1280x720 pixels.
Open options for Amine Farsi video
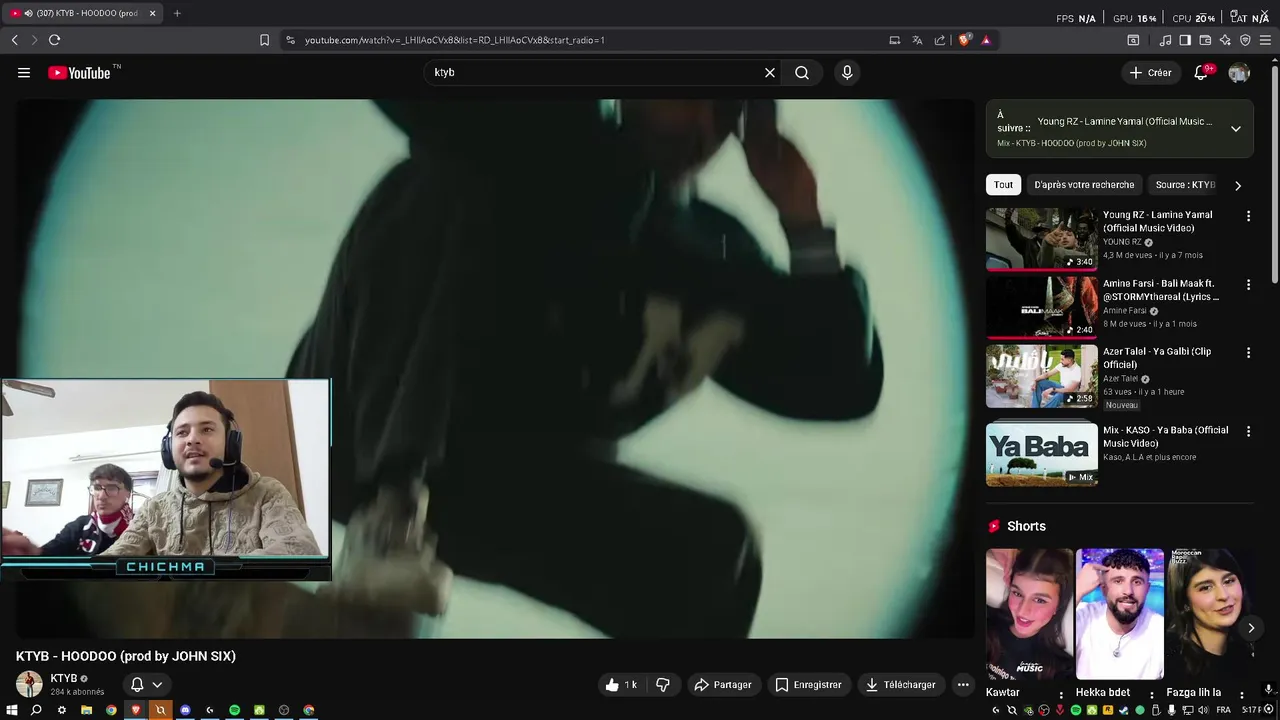(x=1248, y=284)
